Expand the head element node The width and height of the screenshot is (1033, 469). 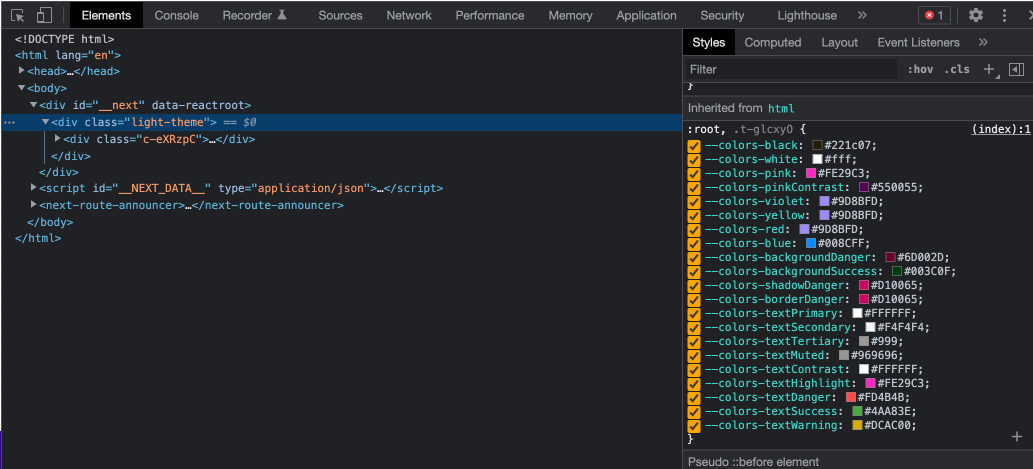pos(22,70)
